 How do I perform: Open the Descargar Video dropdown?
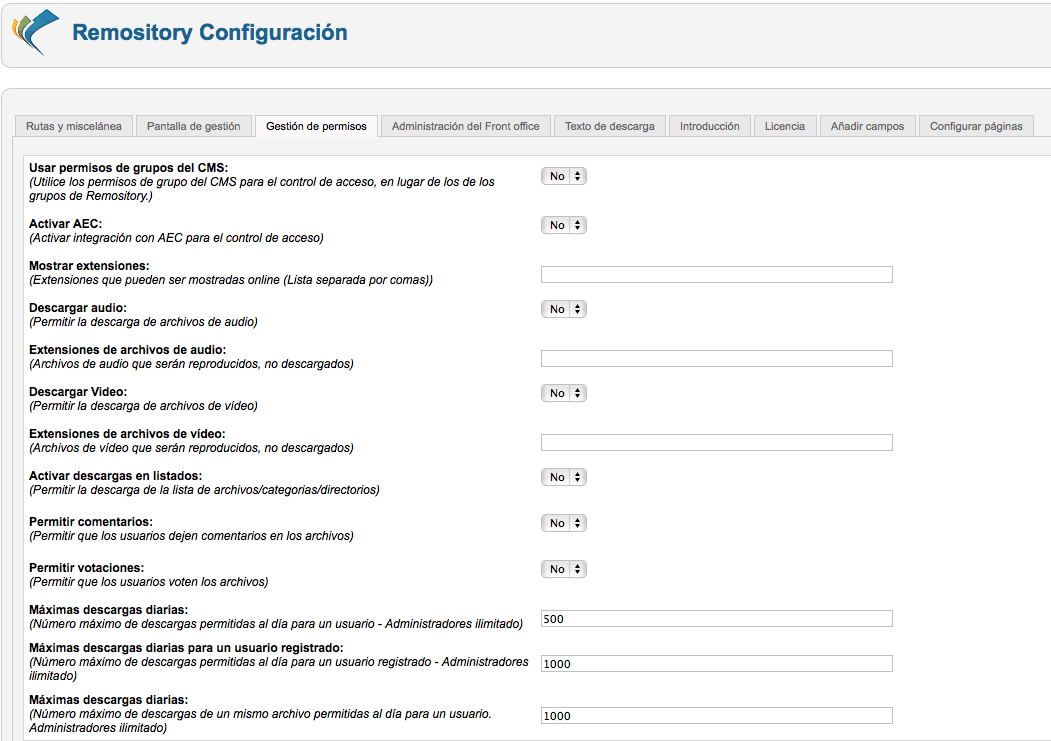click(x=564, y=393)
